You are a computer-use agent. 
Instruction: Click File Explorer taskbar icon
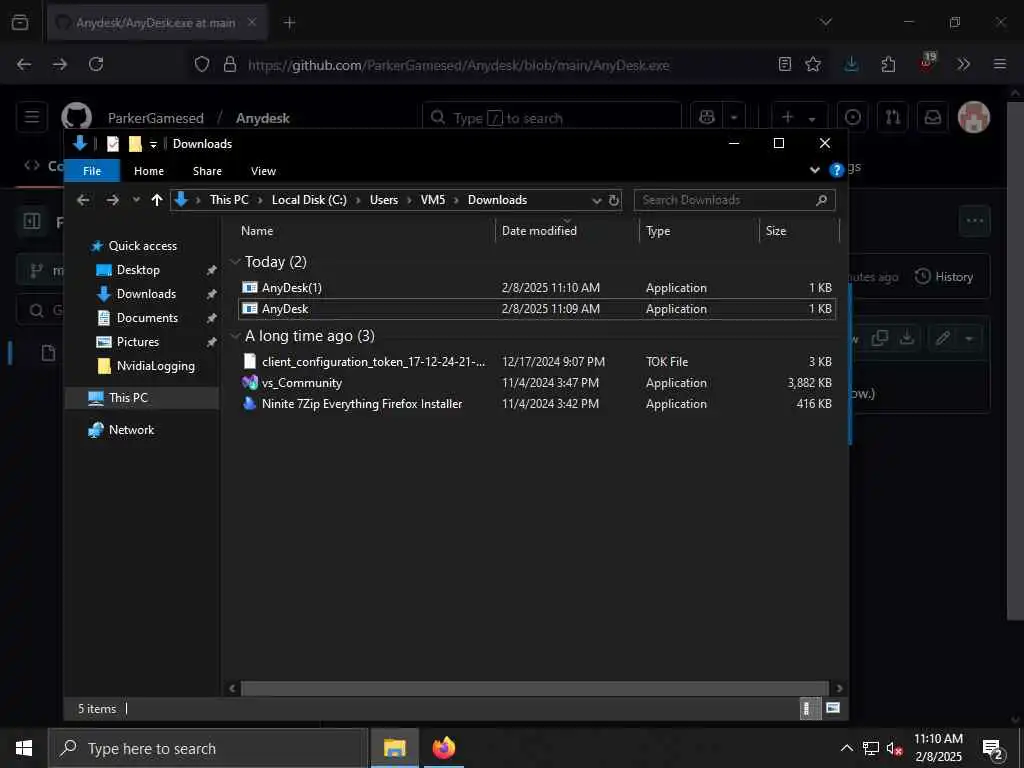(x=394, y=748)
